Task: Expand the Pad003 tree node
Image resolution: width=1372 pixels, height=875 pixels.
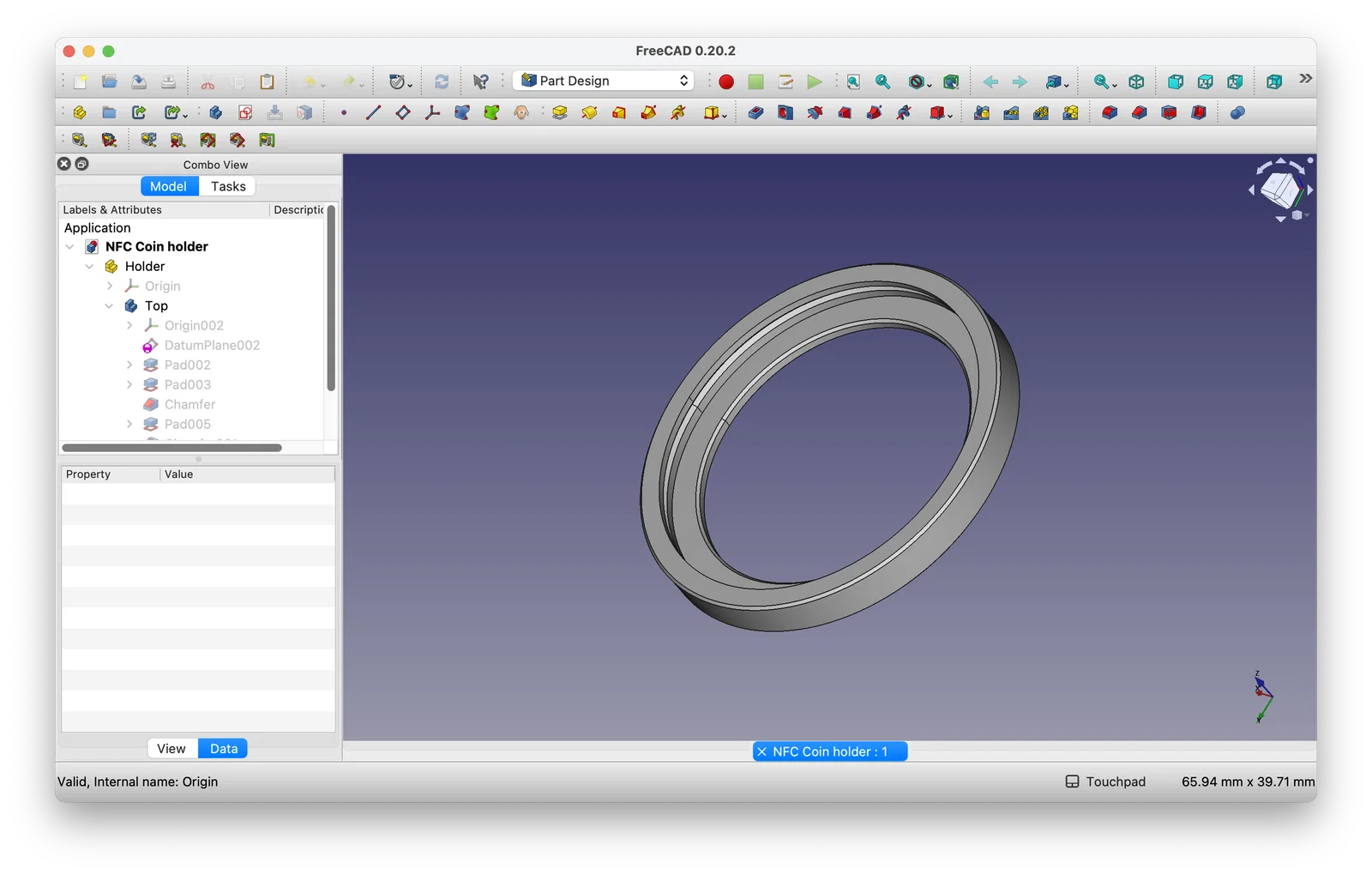Action: (129, 385)
